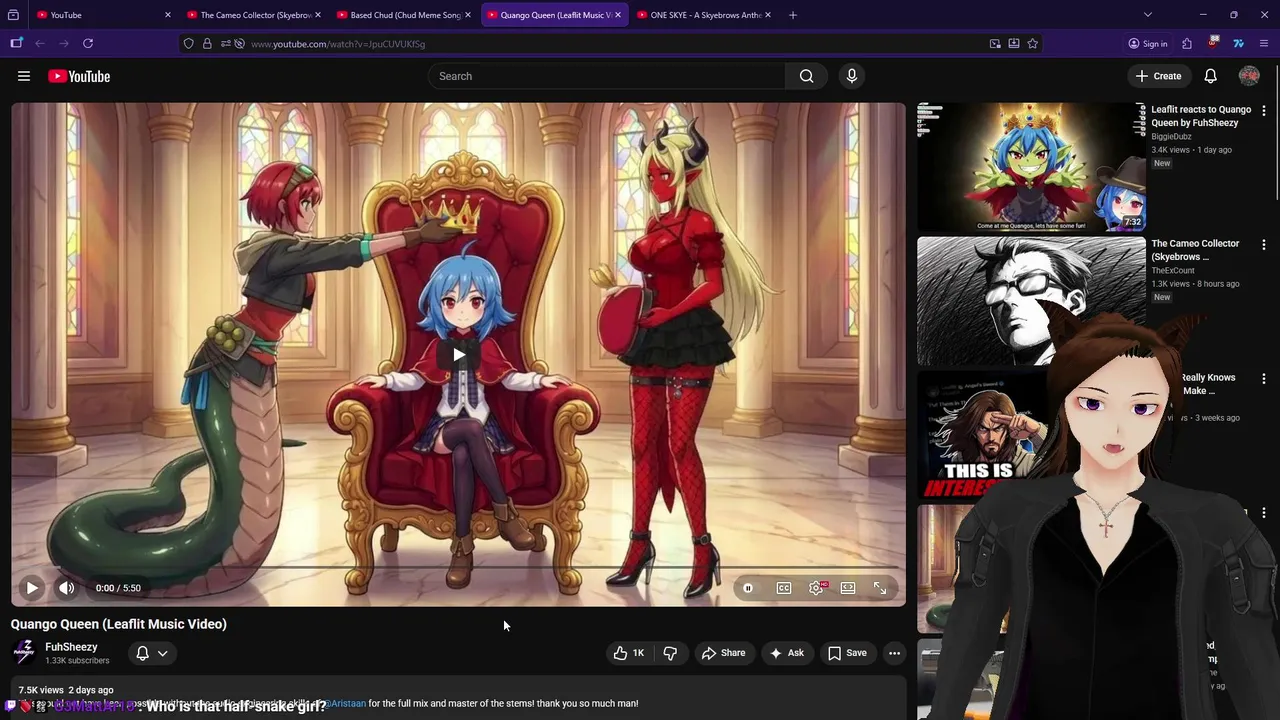Open Leaflit reacts to Quango Queen title
Screen dimensions: 1280x720
1201,116
